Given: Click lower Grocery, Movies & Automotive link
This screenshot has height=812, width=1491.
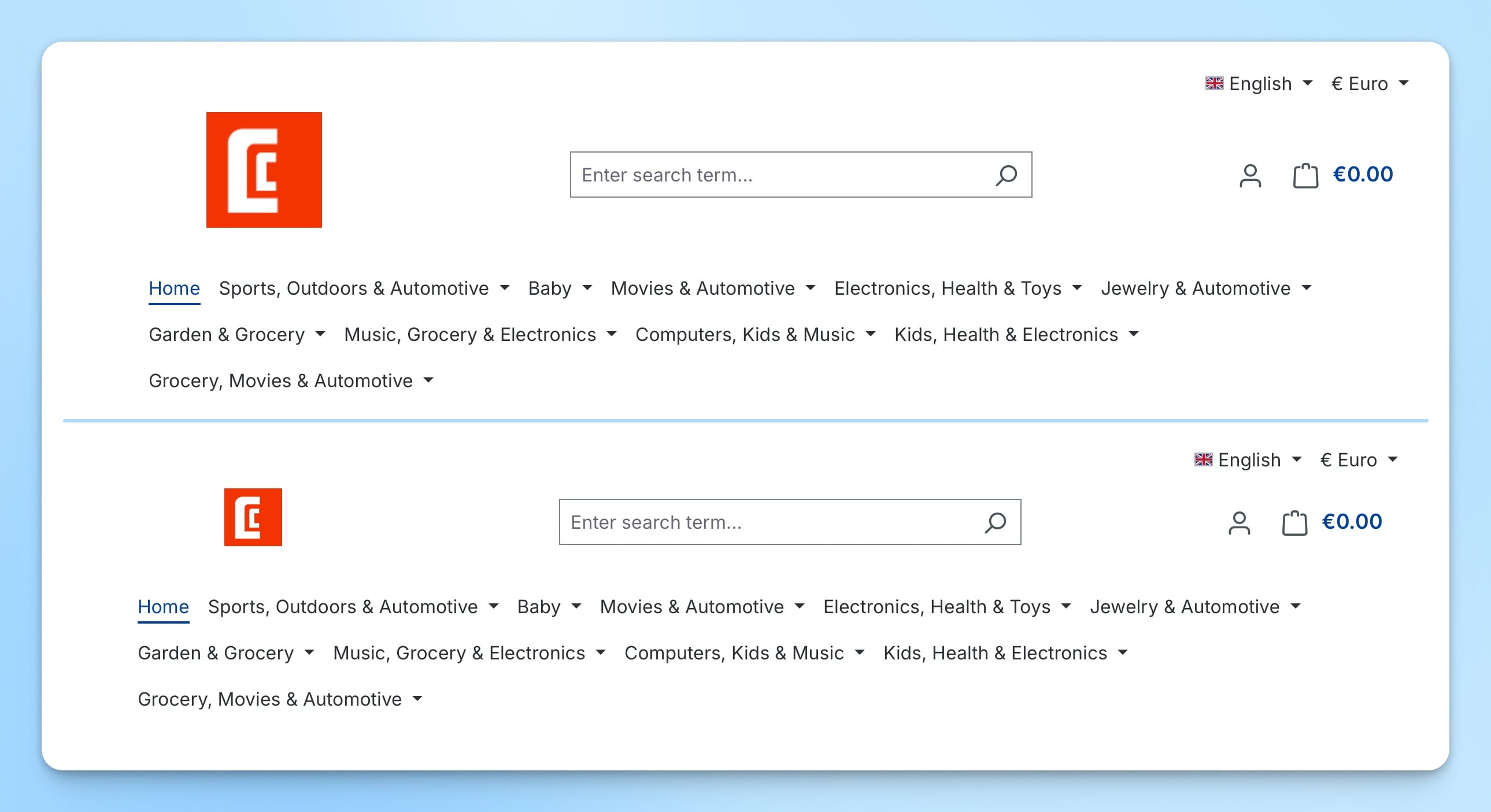Looking at the screenshot, I should 280,699.
